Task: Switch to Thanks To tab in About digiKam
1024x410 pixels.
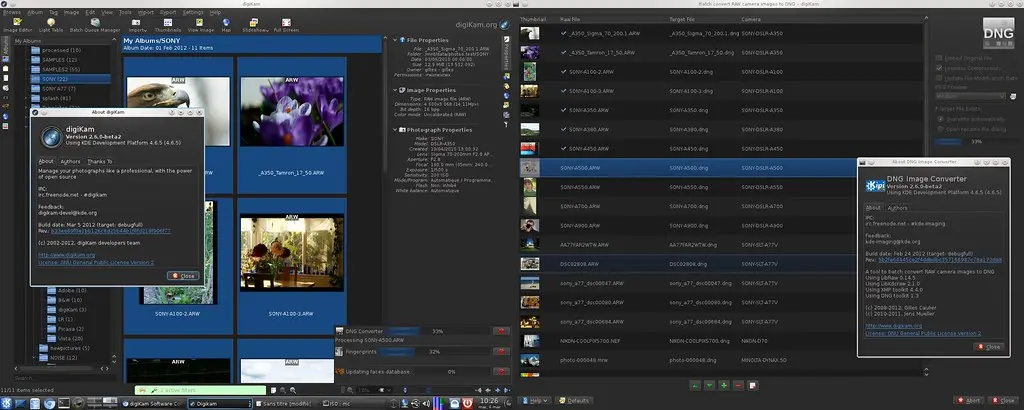Action: click(x=100, y=160)
